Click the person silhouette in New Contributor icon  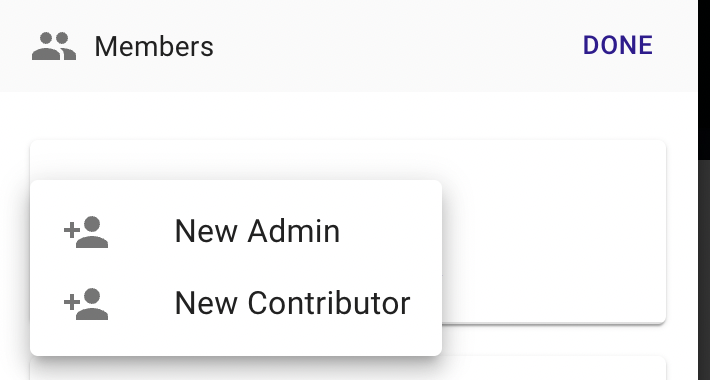click(x=92, y=303)
